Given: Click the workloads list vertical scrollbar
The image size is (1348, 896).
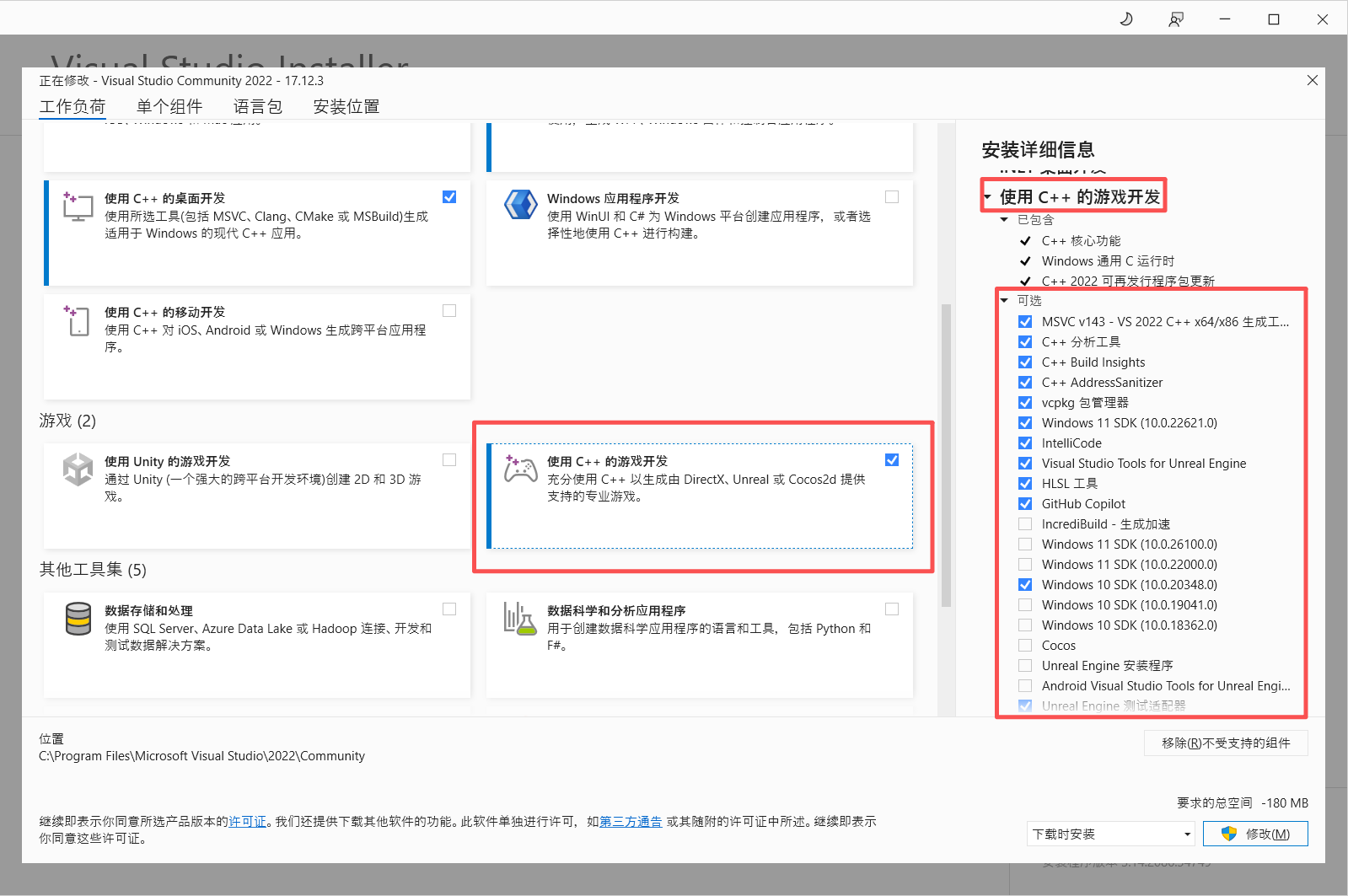Looking at the screenshot, I should click(x=946, y=455).
